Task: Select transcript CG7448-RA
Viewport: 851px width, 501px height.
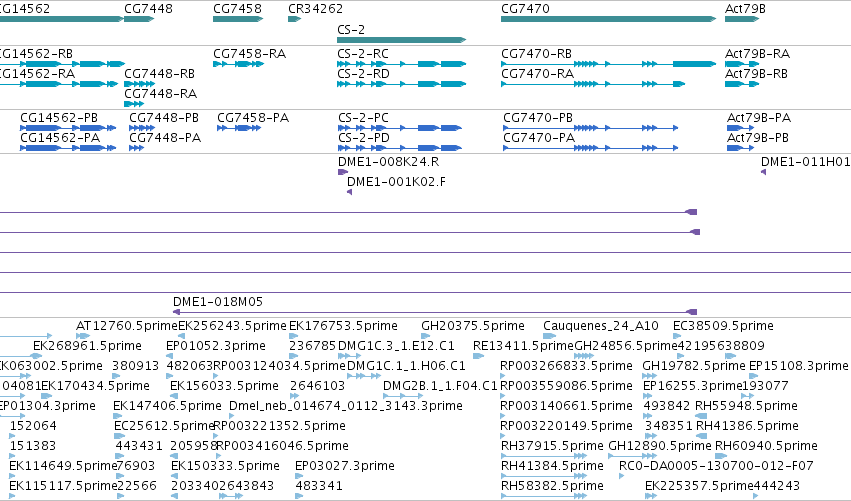Action: 134,104
